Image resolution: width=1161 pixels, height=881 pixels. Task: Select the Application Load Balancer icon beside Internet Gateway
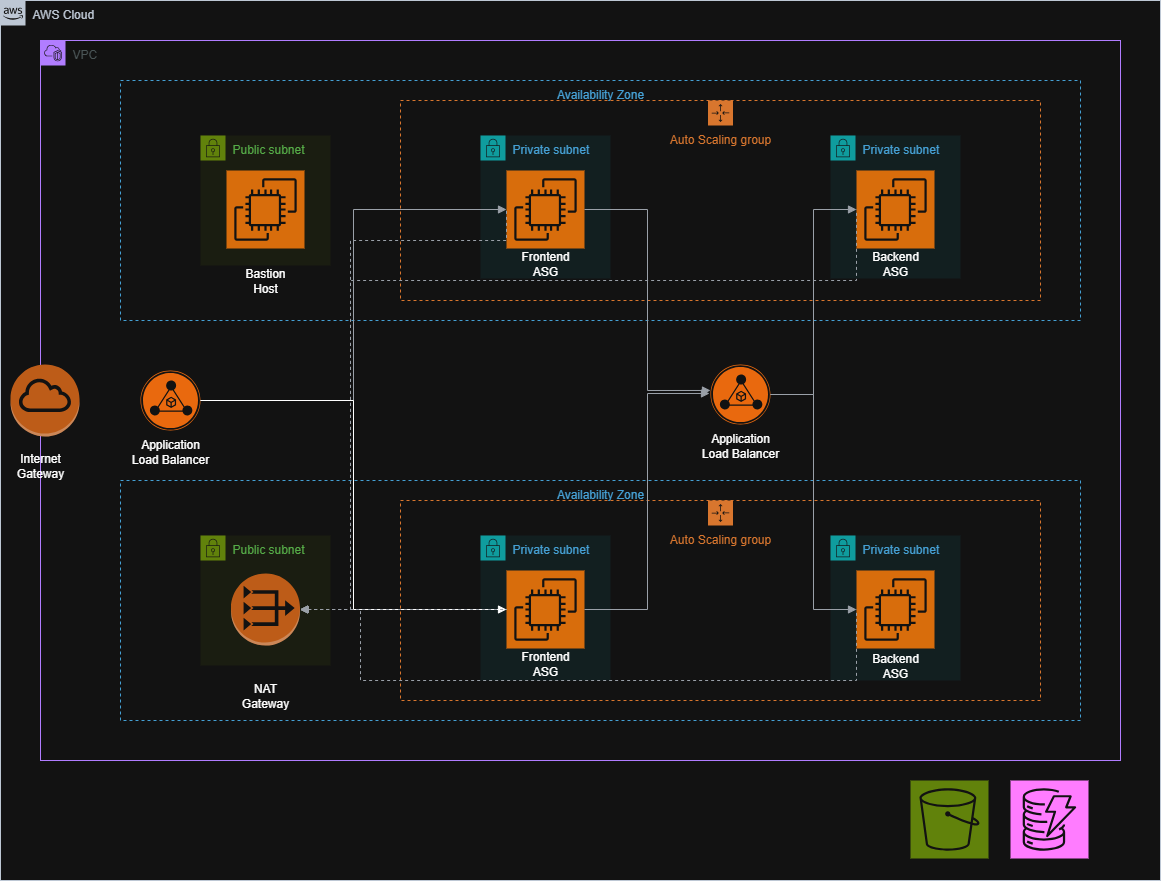click(170, 401)
